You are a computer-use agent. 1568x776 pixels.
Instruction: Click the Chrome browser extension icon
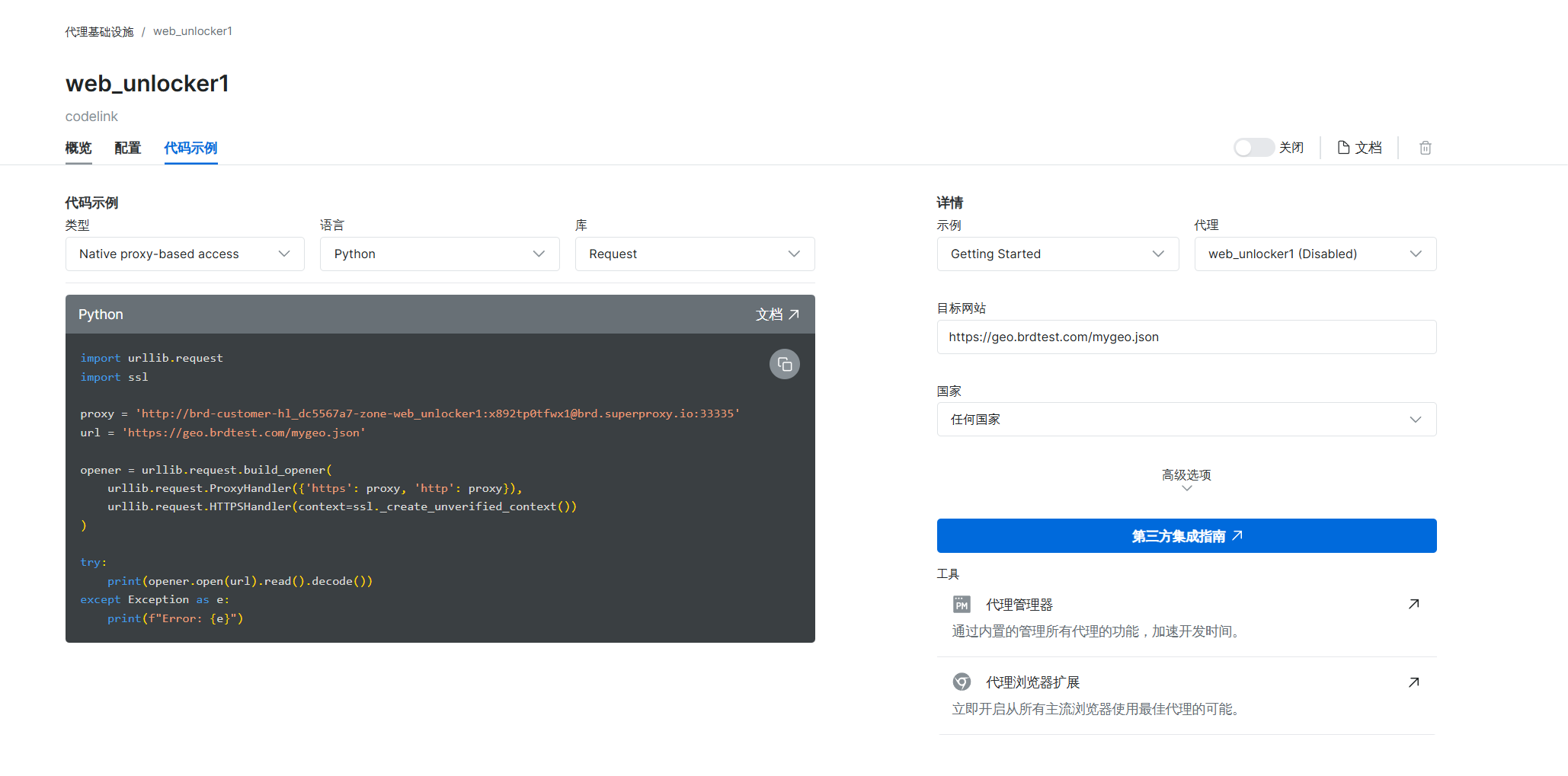(962, 682)
